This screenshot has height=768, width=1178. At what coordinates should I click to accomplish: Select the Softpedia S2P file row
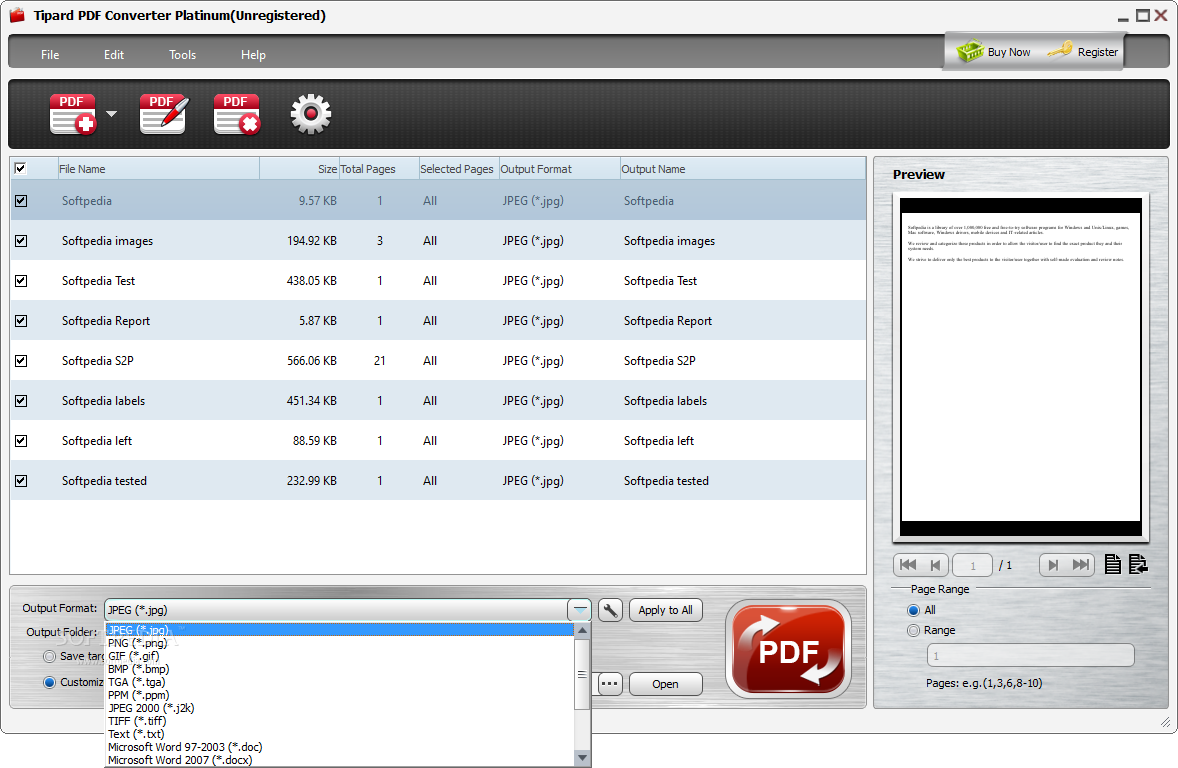438,361
